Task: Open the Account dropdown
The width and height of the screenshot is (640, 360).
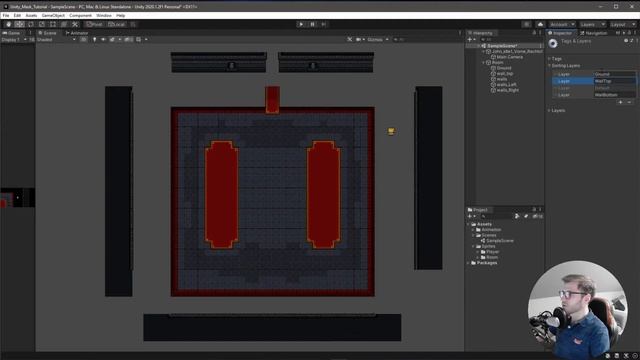Action: tap(562, 24)
